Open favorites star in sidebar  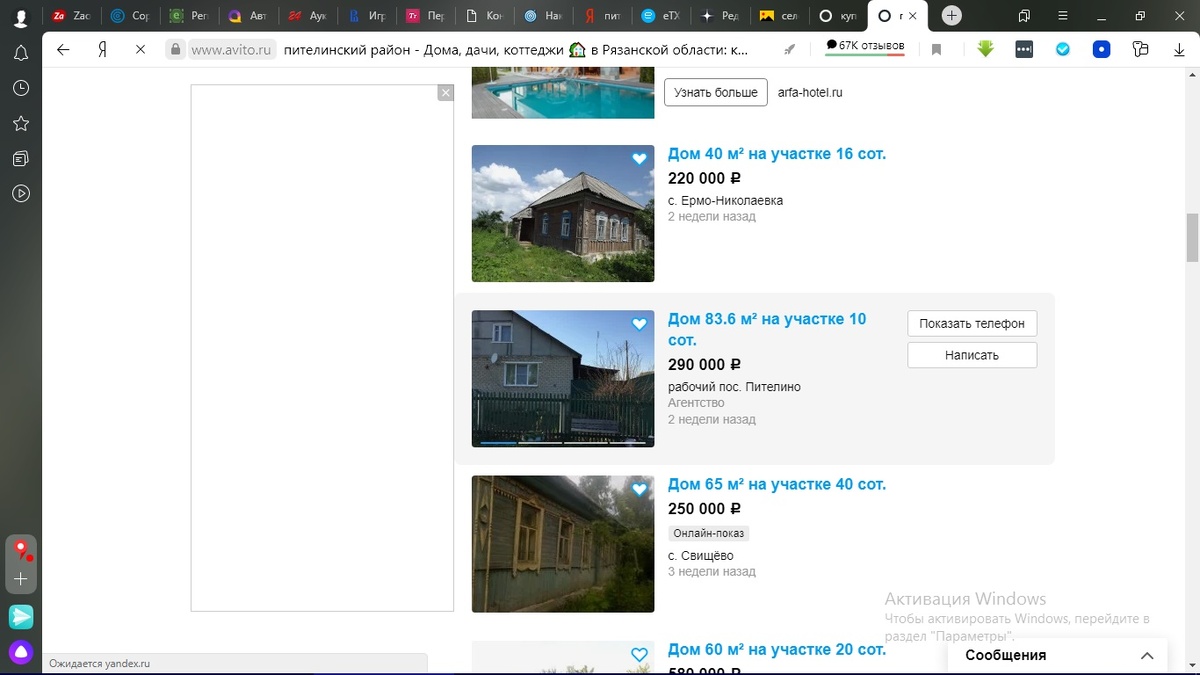tap(20, 124)
